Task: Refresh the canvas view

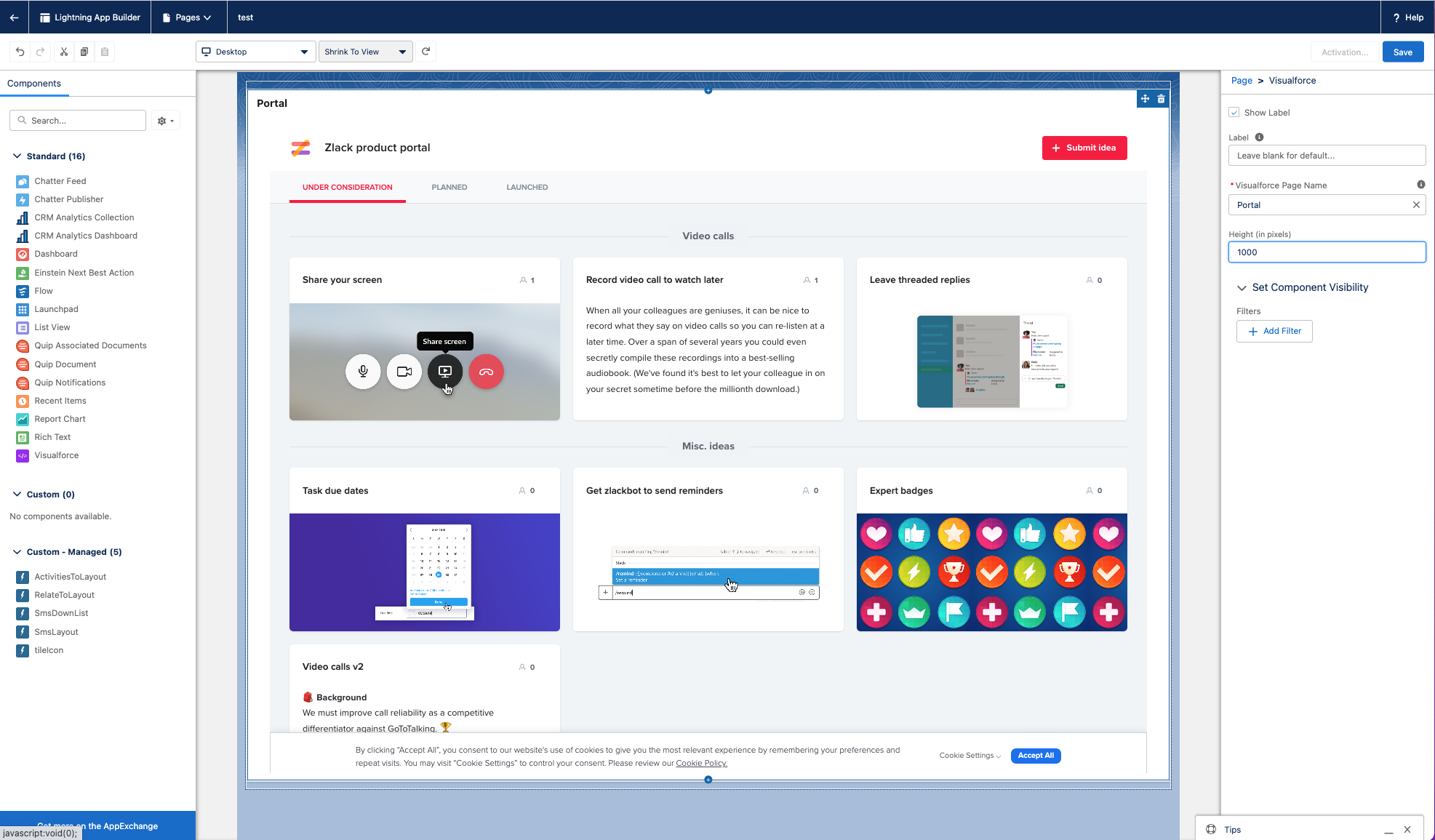Action: pyautogui.click(x=426, y=52)
